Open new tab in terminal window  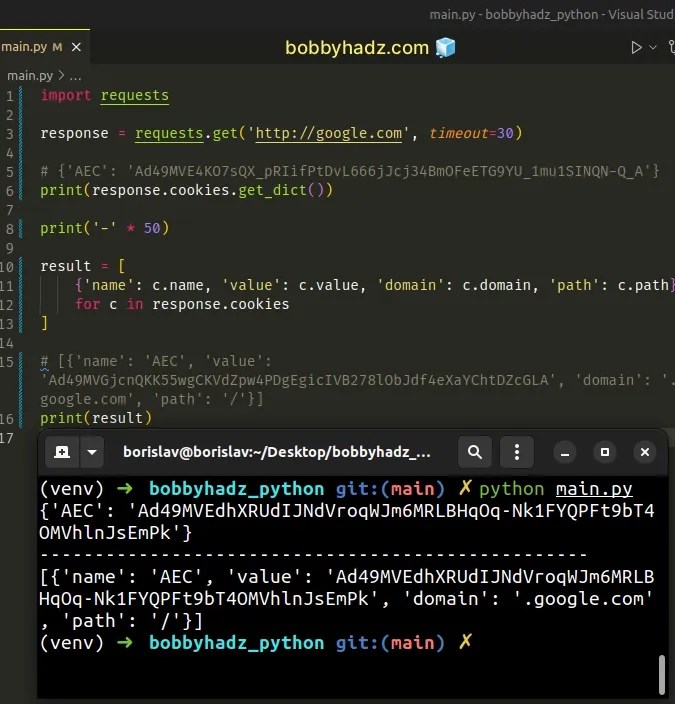coord(62,452)
